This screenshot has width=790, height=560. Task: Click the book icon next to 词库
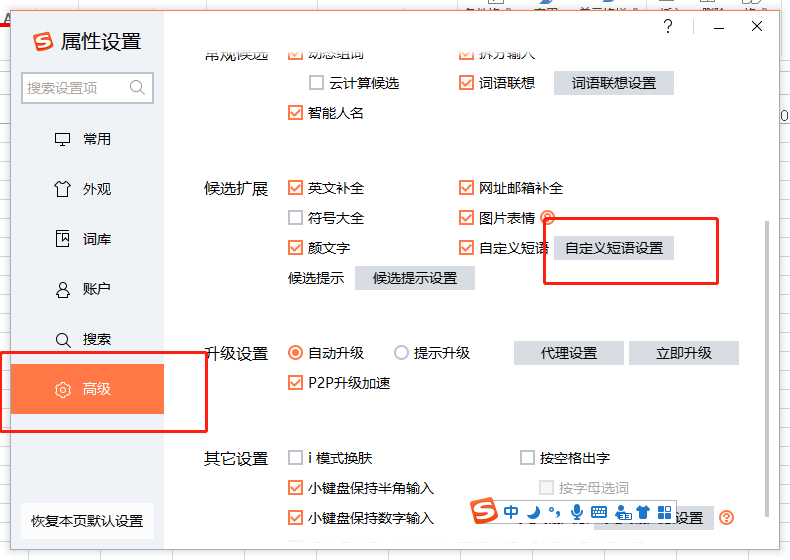(x=62, y=238)
